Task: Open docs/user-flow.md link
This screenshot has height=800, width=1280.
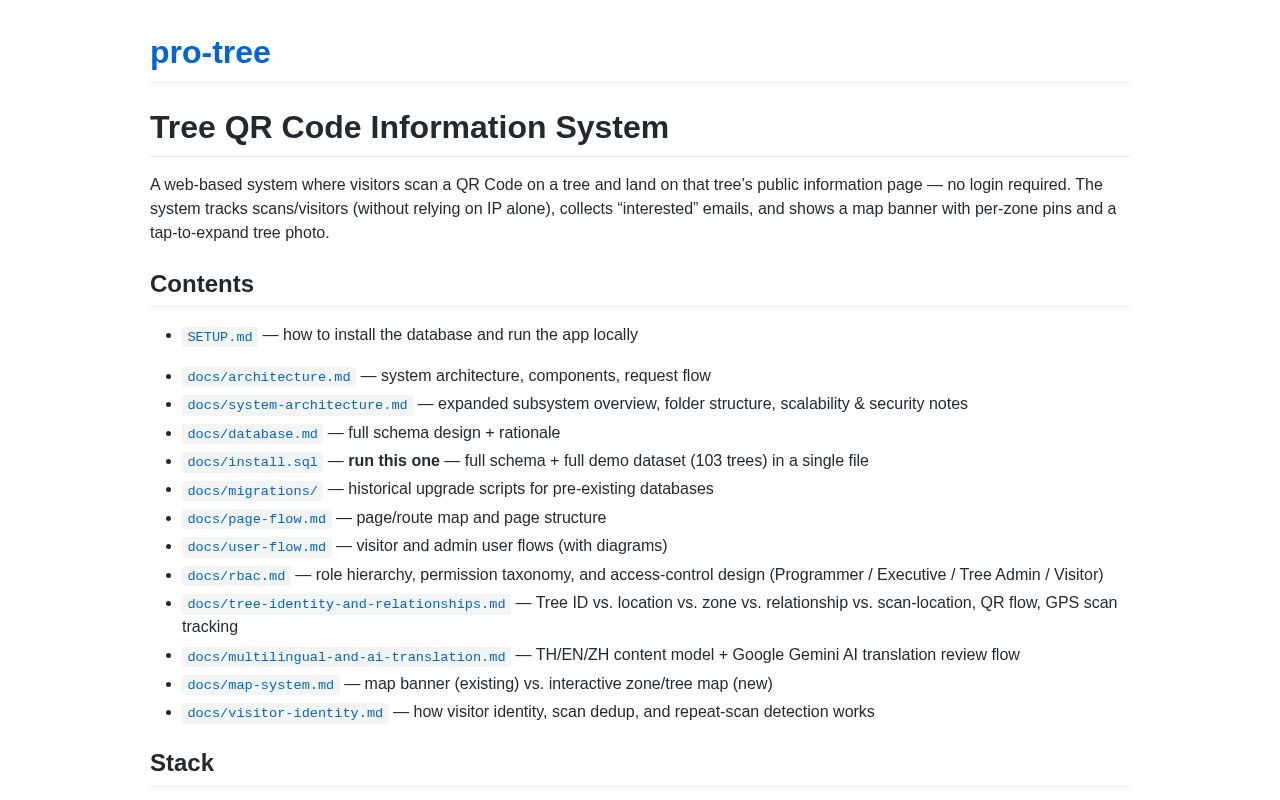Action: 256,547
